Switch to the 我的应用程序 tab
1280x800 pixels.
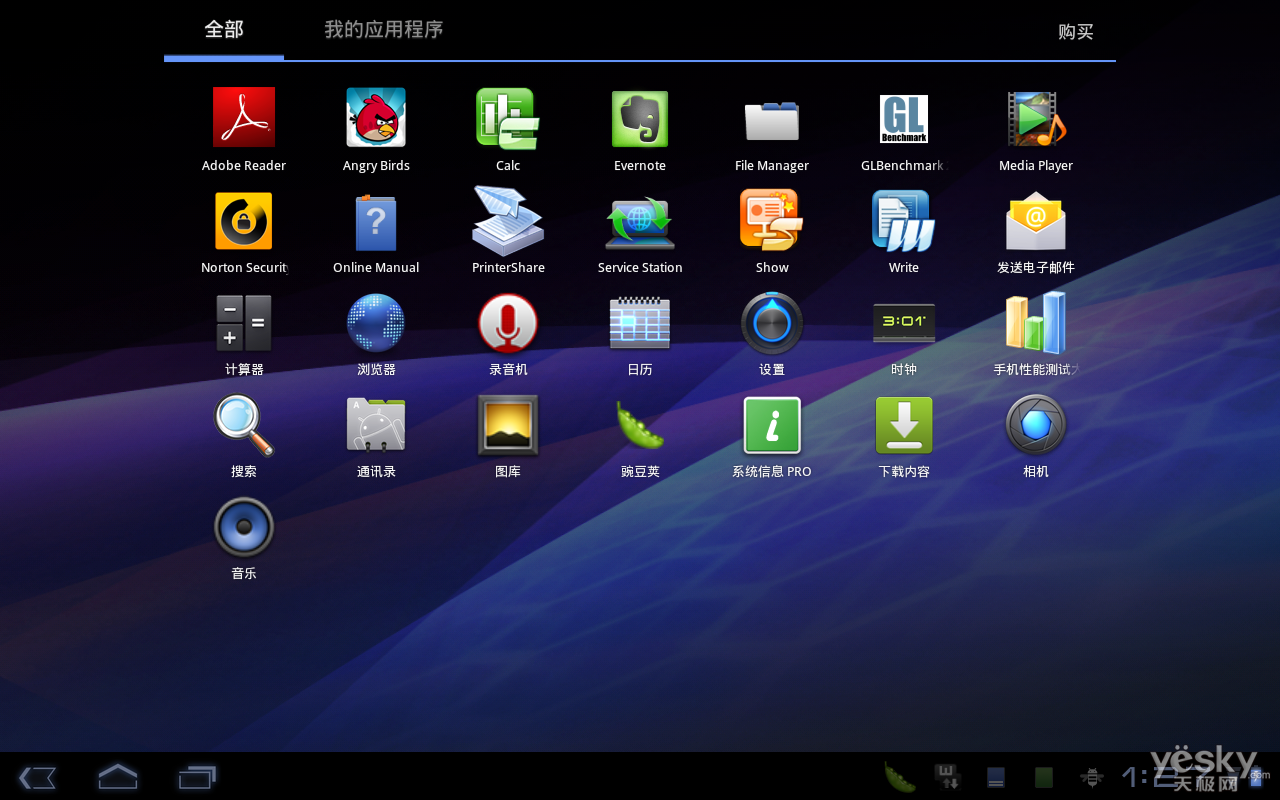pos(384,30)
